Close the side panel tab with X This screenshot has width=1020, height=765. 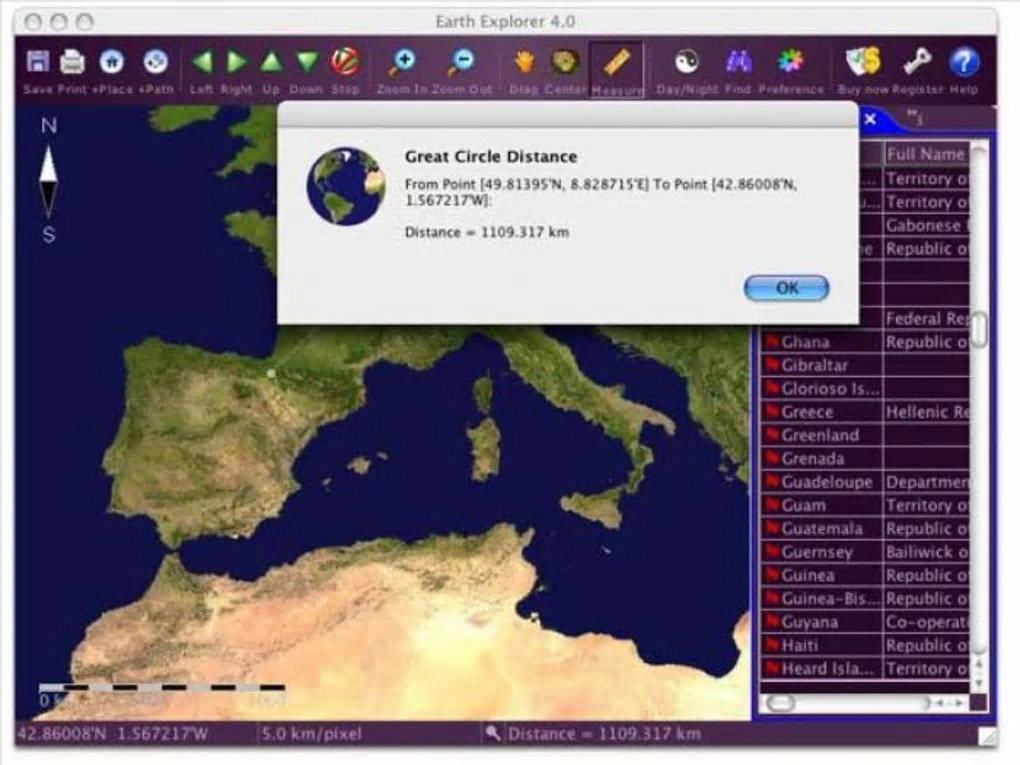[870, 119]
